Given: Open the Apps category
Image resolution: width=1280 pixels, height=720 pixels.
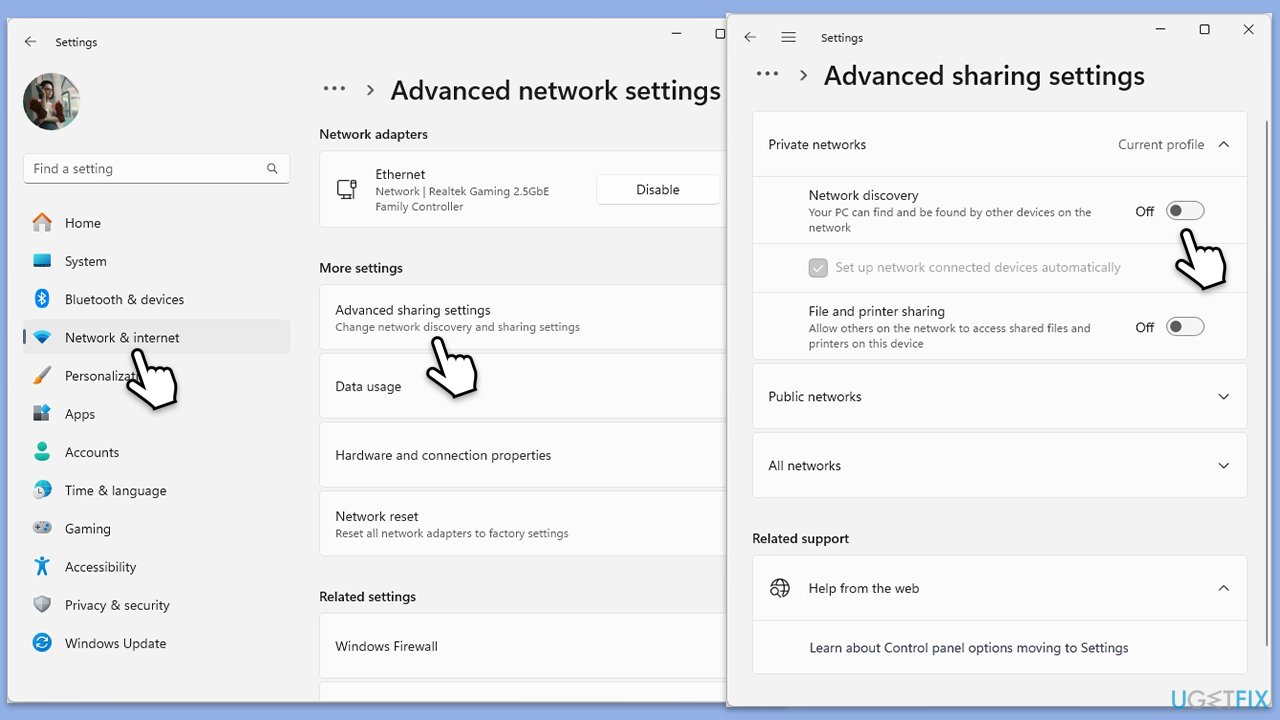Looking at the screenshot, I should click(156, 414).
